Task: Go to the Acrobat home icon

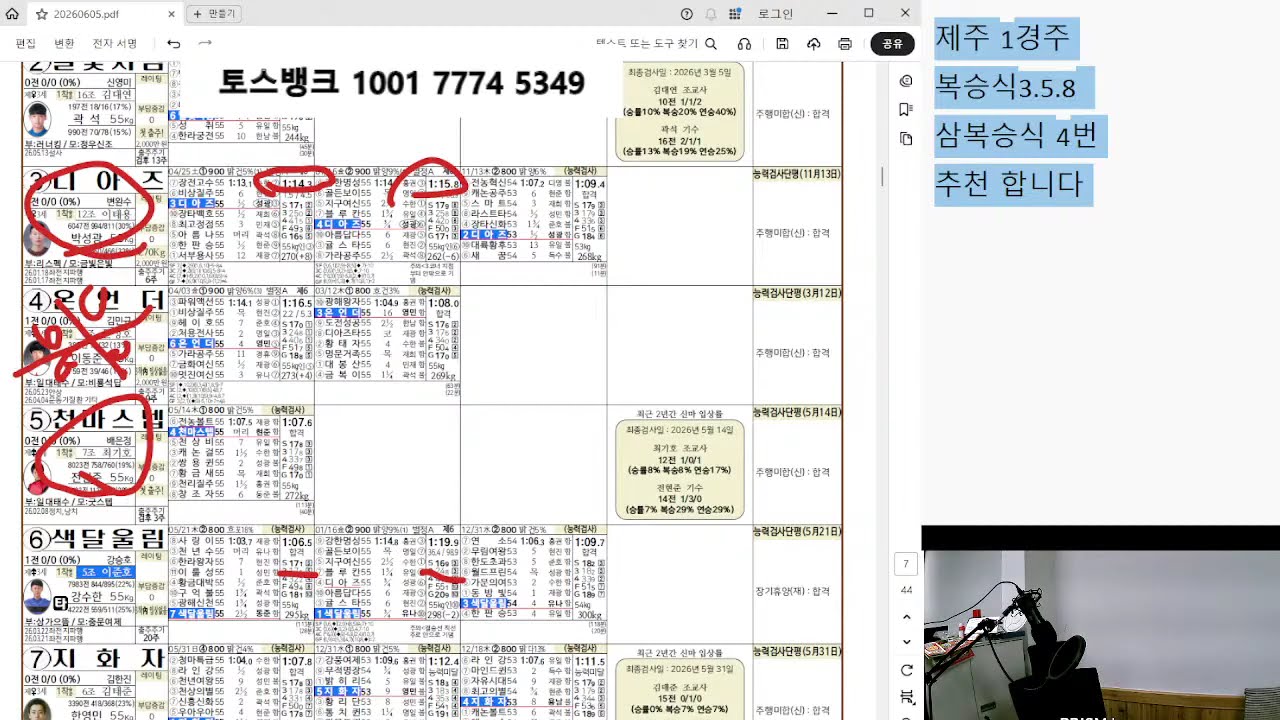Action: 12,14
